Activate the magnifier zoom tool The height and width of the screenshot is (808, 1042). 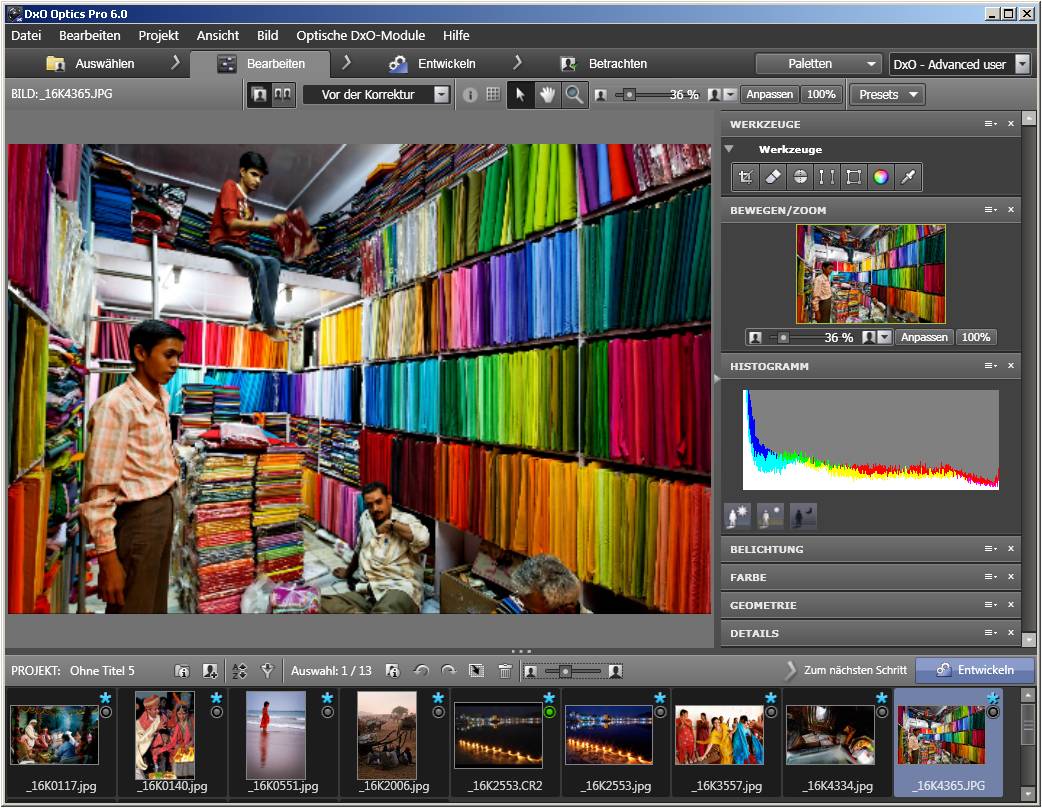[x=574, y=94]
